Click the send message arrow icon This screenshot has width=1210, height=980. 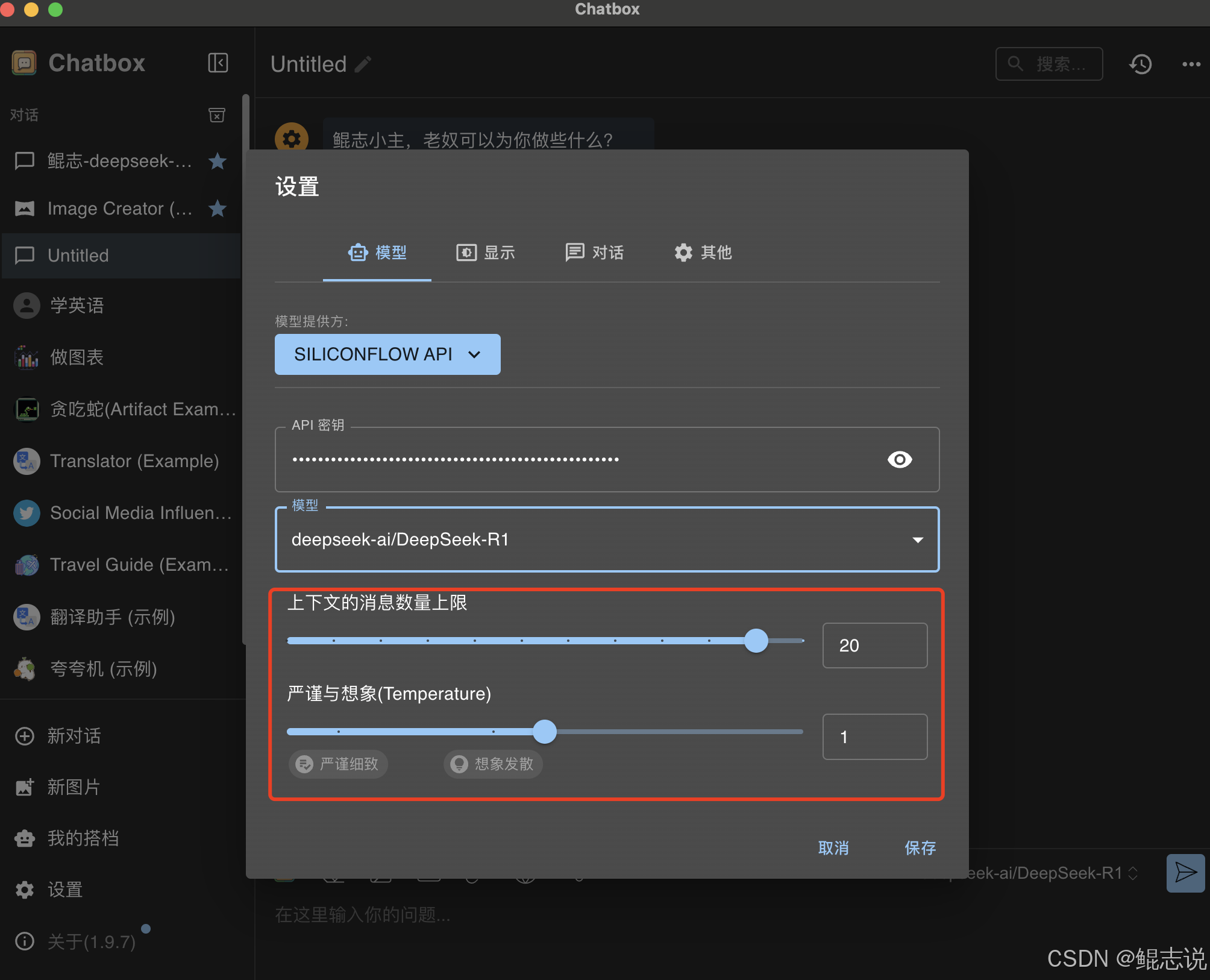[1185, 872]
